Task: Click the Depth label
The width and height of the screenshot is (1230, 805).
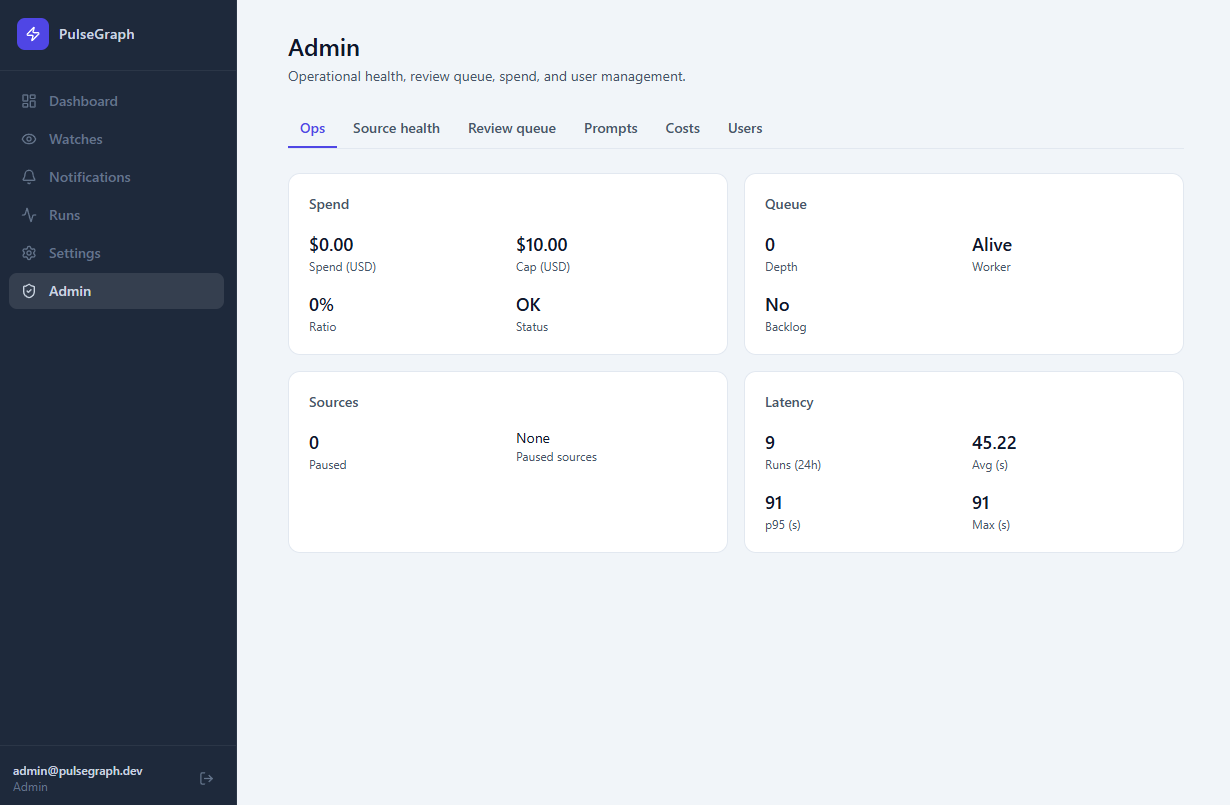Action: [x=781, y=267]
